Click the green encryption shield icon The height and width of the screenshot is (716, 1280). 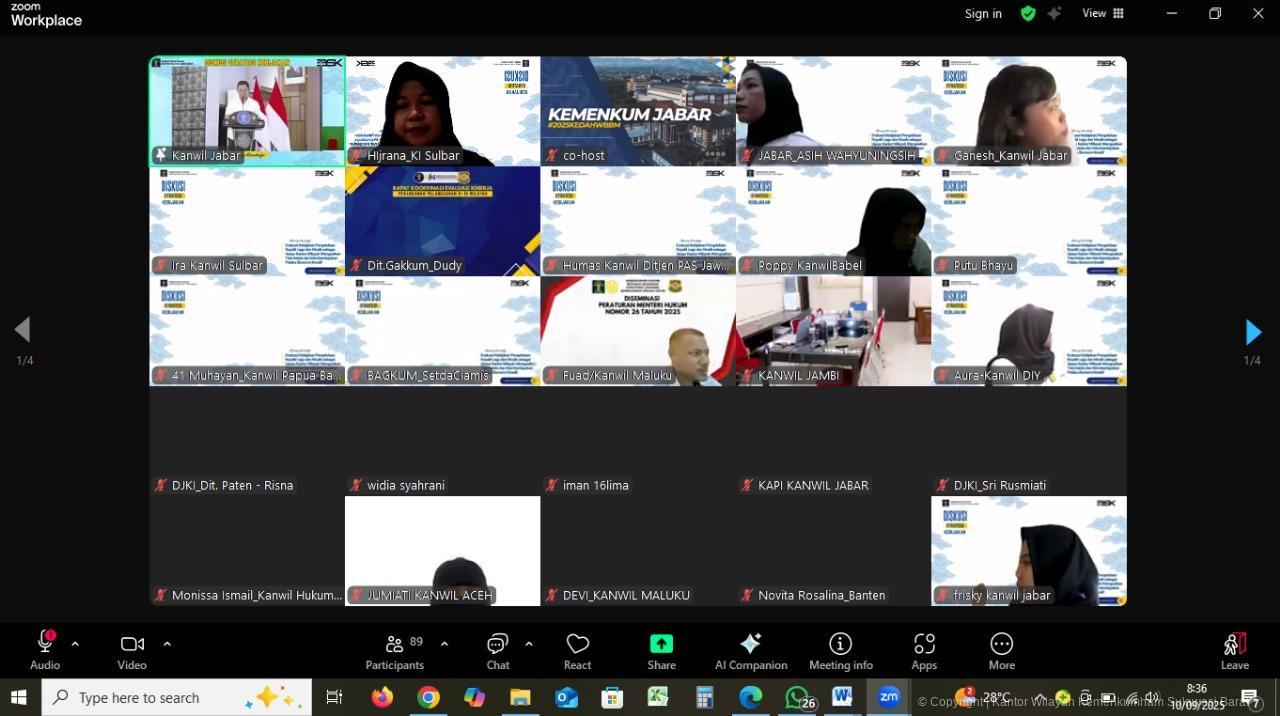(1028, 14)
